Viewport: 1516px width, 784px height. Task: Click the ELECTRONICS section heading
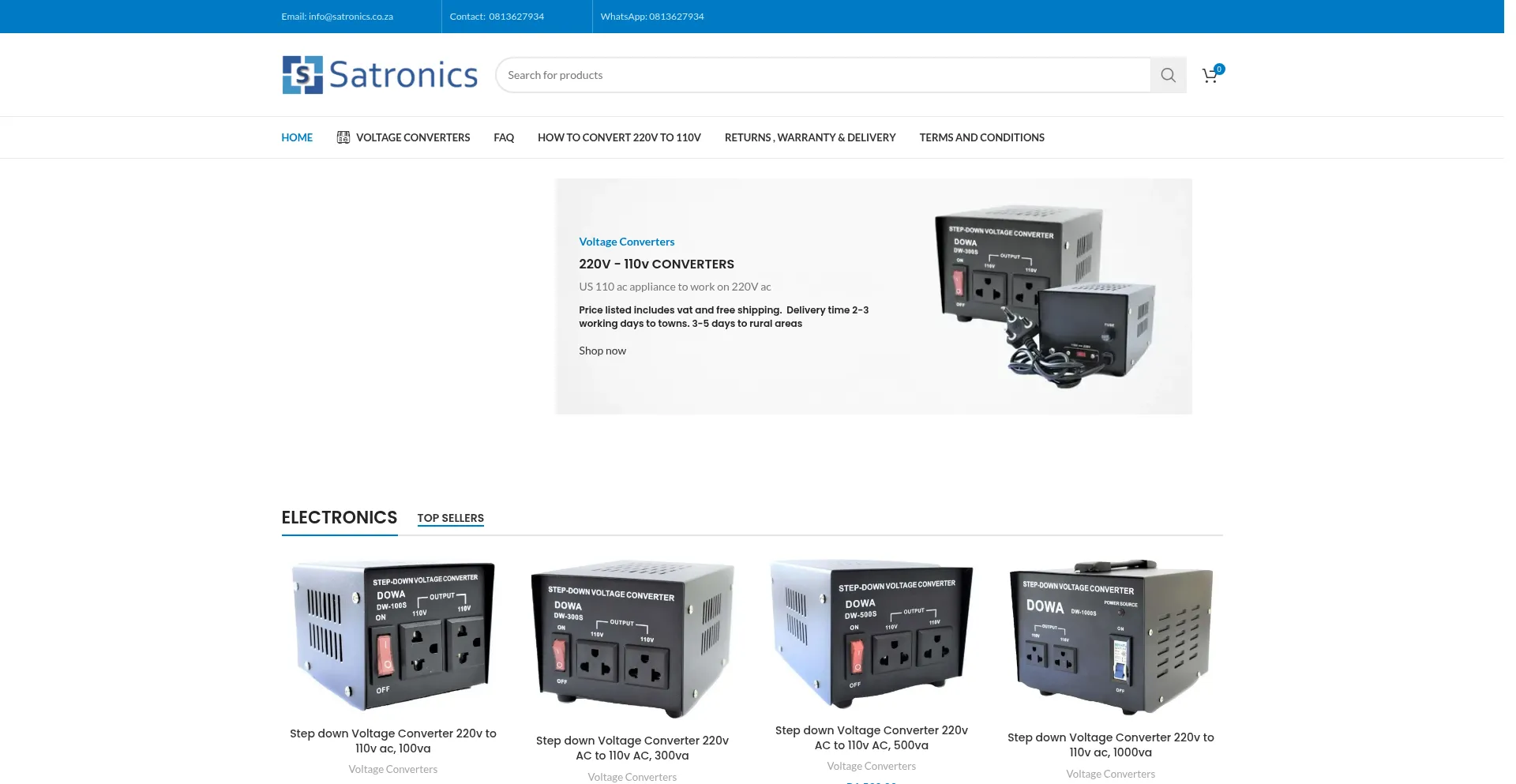340,518
